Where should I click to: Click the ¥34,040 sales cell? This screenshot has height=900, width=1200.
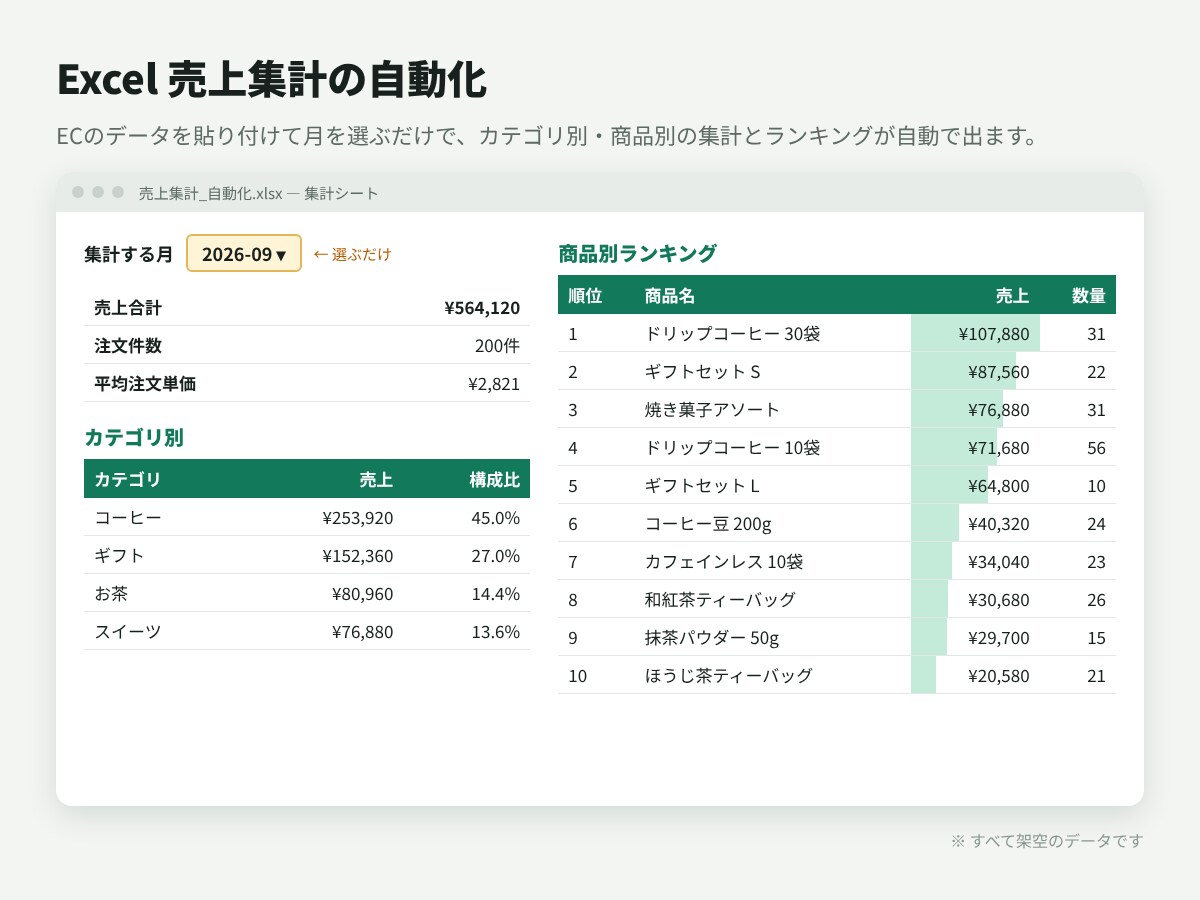(x=976, y=561)
